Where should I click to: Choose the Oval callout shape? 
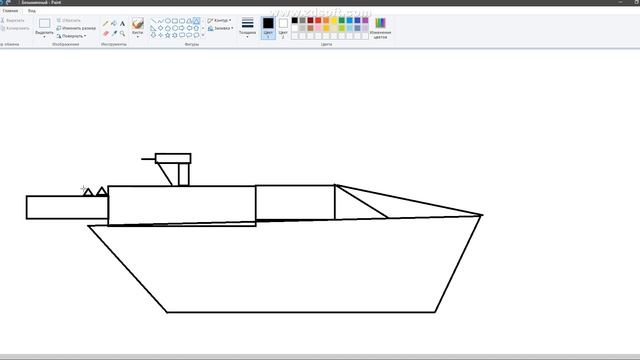point(189,35)
